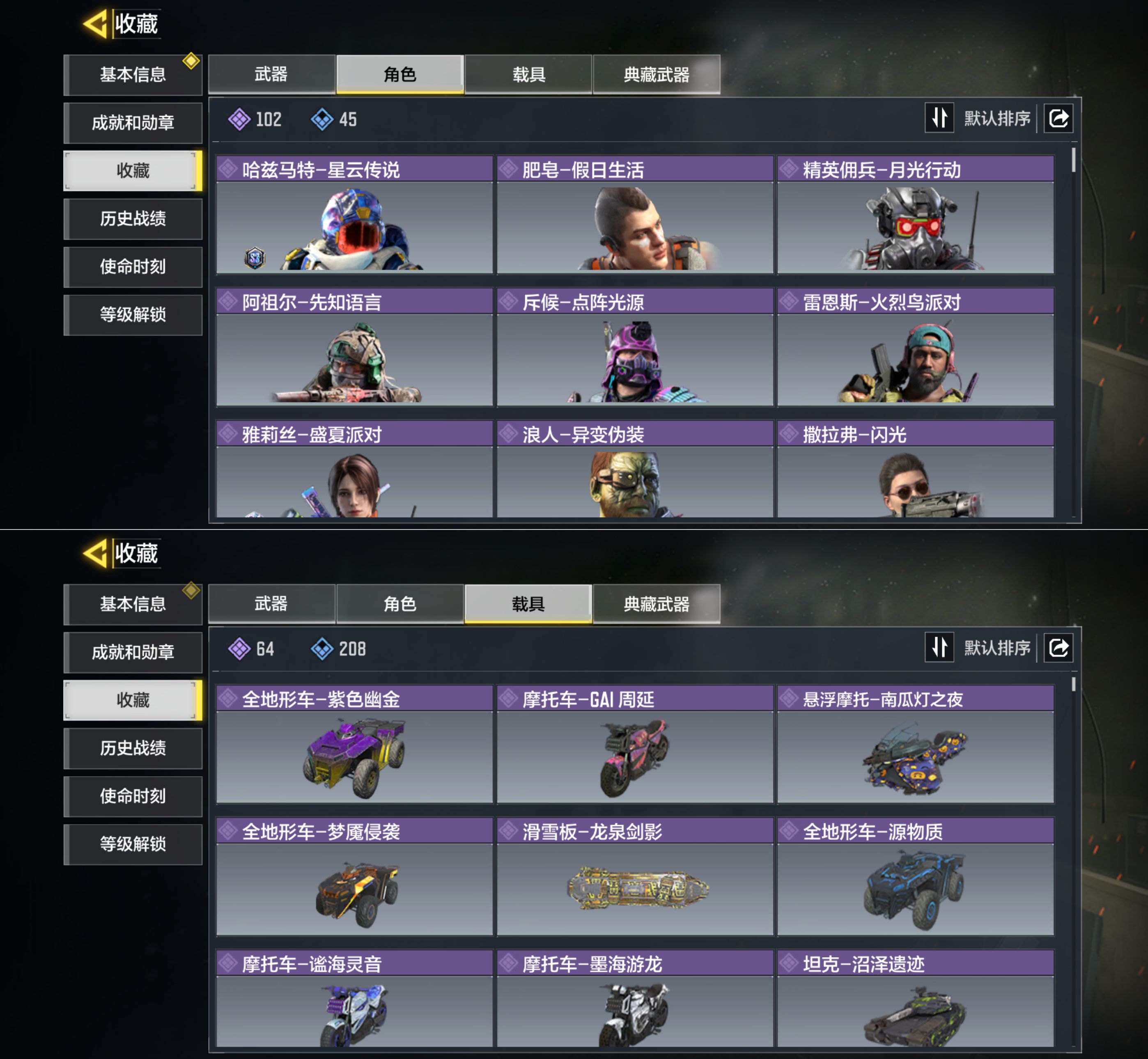The width and height of the screenshot is (1148, 1059).
Task: Click the share icon in the 角色 collection header
Action: click(x=1058, y=119)
